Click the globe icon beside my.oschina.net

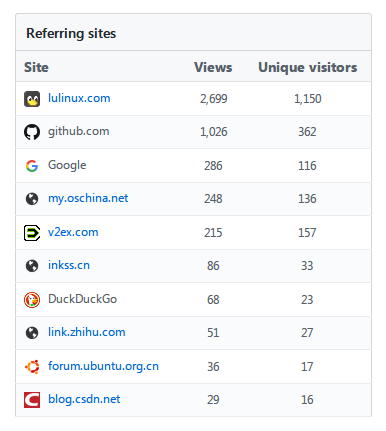(x=32, y=199)
